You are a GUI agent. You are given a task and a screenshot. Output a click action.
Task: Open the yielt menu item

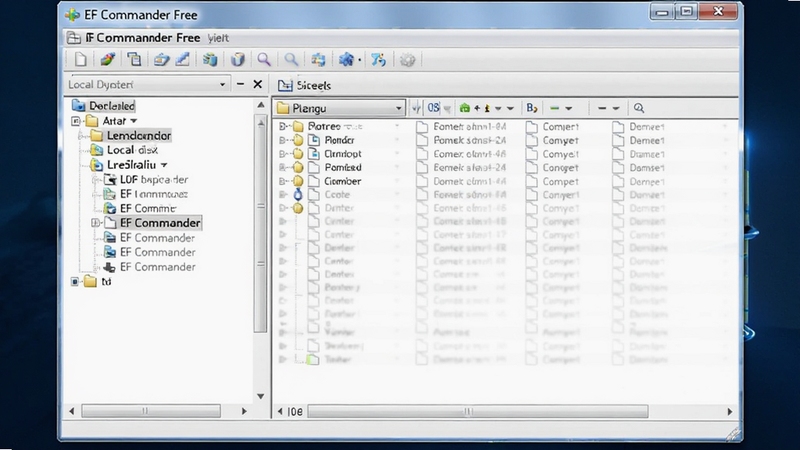point(218,38)
